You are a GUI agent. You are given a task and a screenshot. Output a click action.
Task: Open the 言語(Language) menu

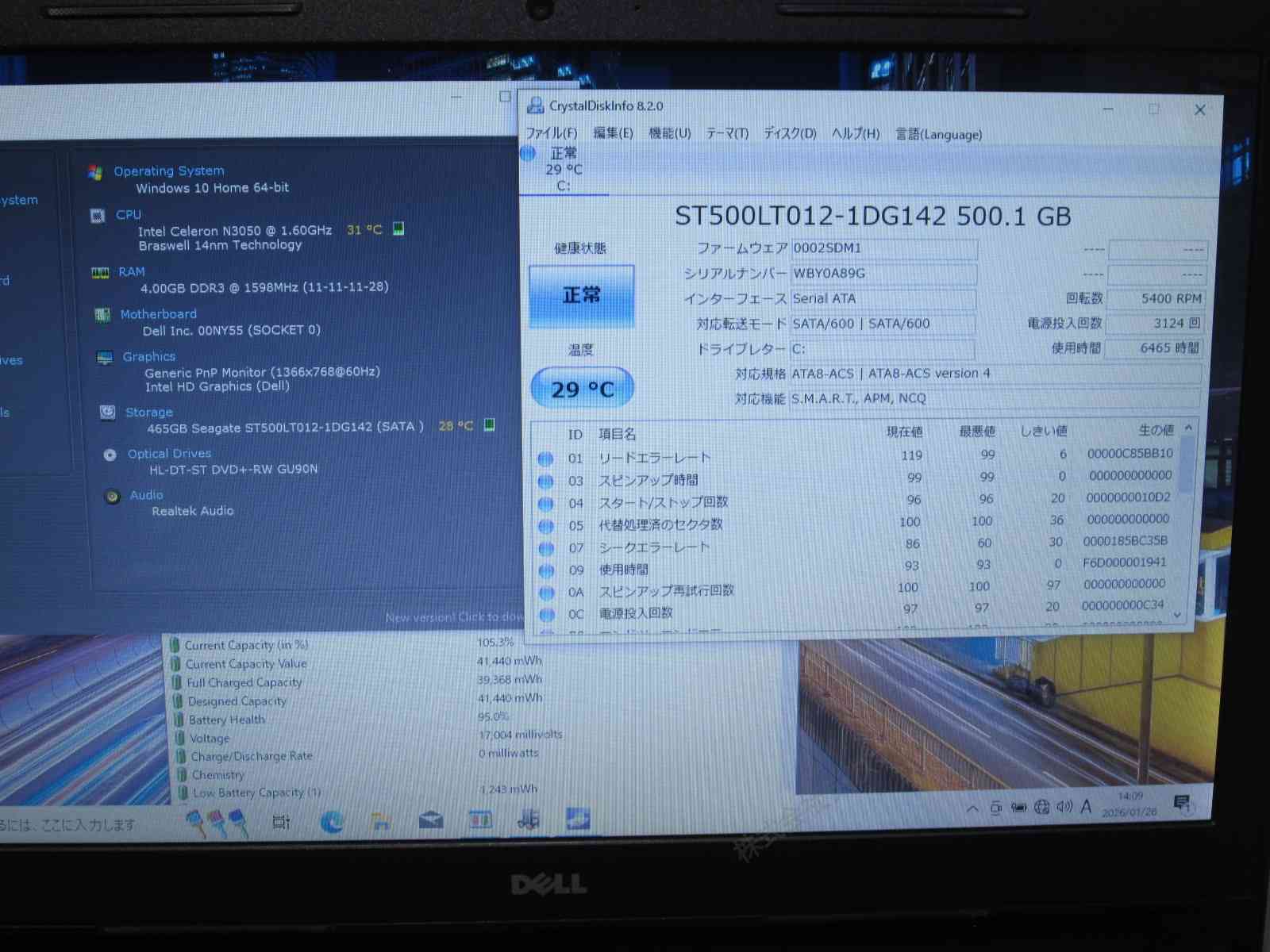tap(938, 135)
